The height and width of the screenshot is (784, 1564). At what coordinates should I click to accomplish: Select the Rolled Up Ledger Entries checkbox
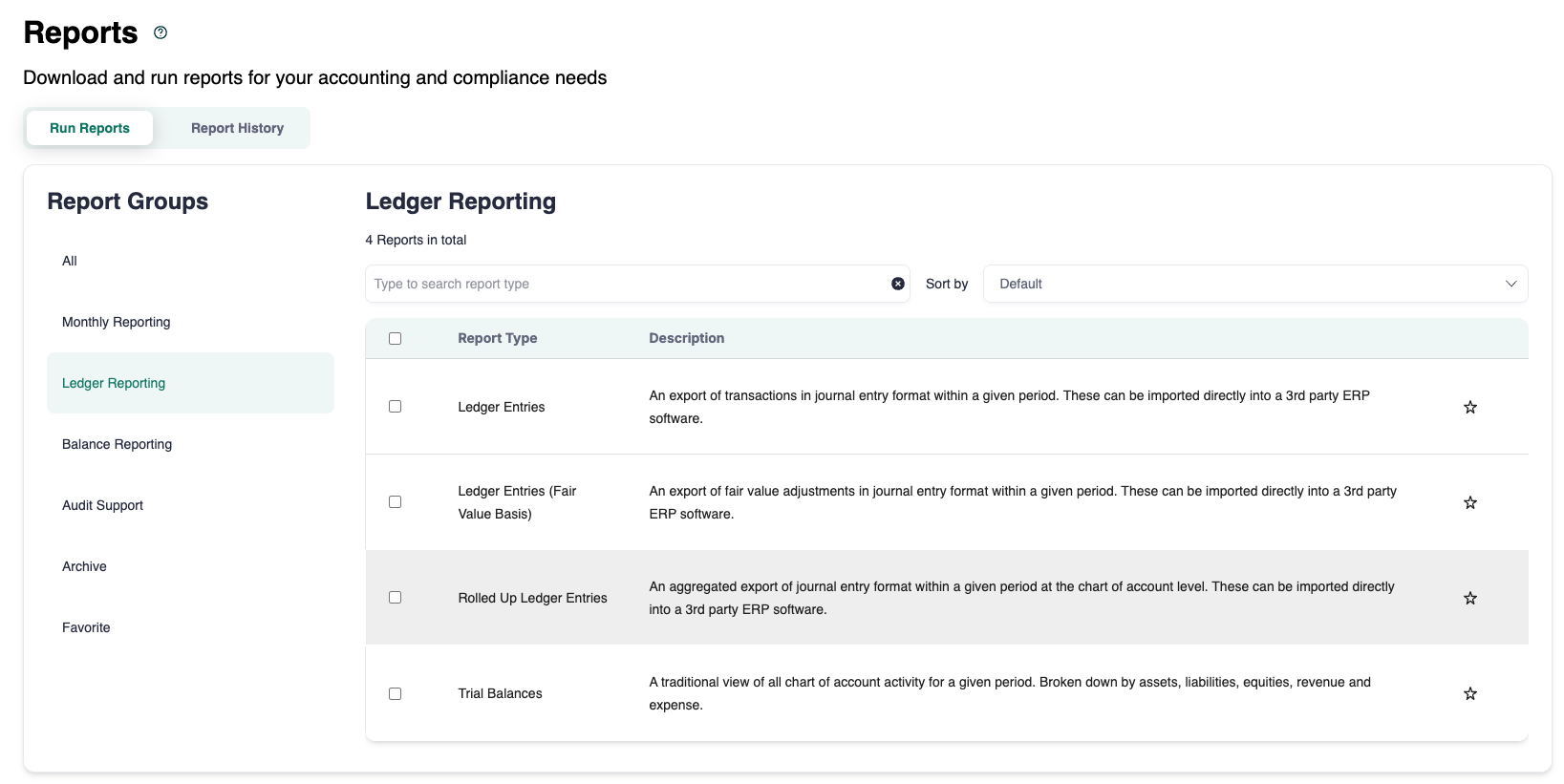pos(395,598)
